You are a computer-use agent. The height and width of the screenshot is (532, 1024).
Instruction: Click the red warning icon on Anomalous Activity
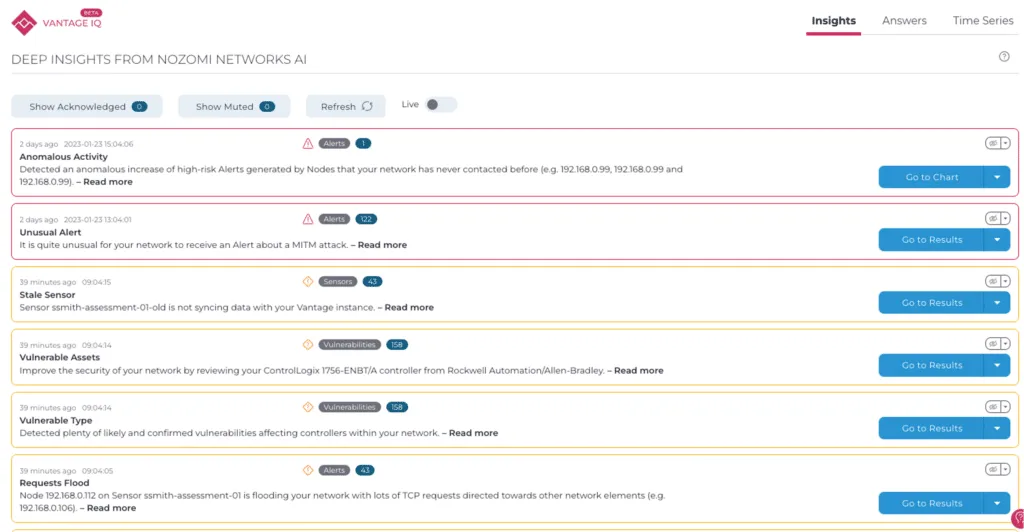point(308,144)
